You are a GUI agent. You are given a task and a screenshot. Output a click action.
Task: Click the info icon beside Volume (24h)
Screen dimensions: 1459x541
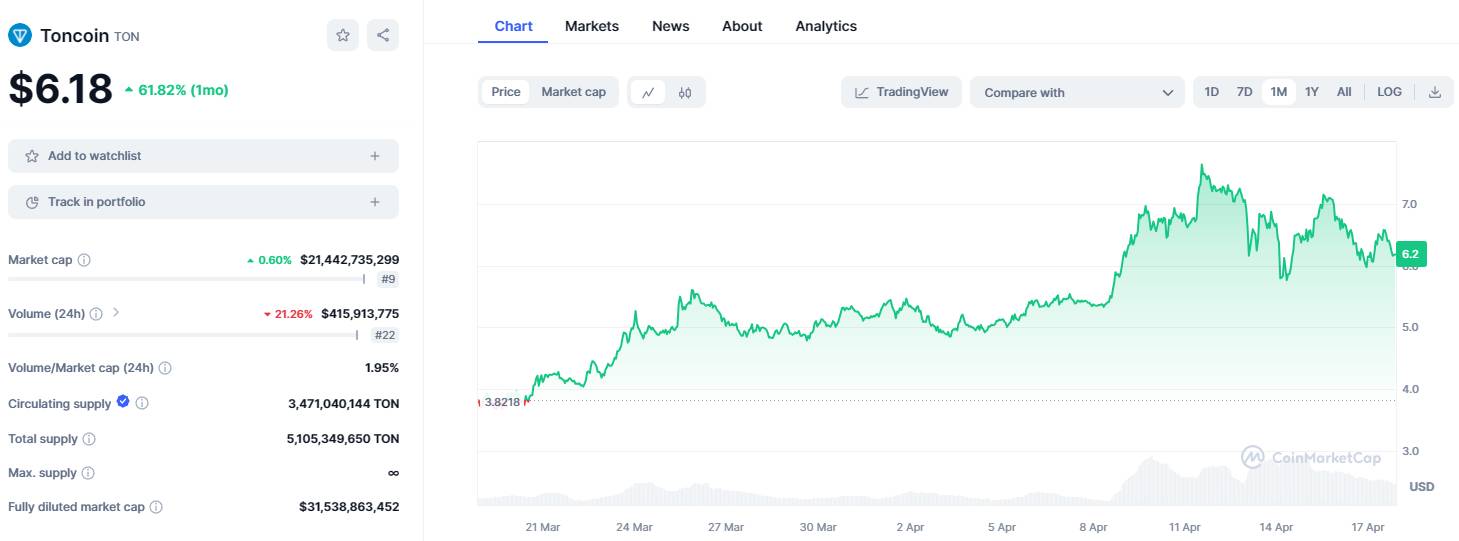point(96,314)
